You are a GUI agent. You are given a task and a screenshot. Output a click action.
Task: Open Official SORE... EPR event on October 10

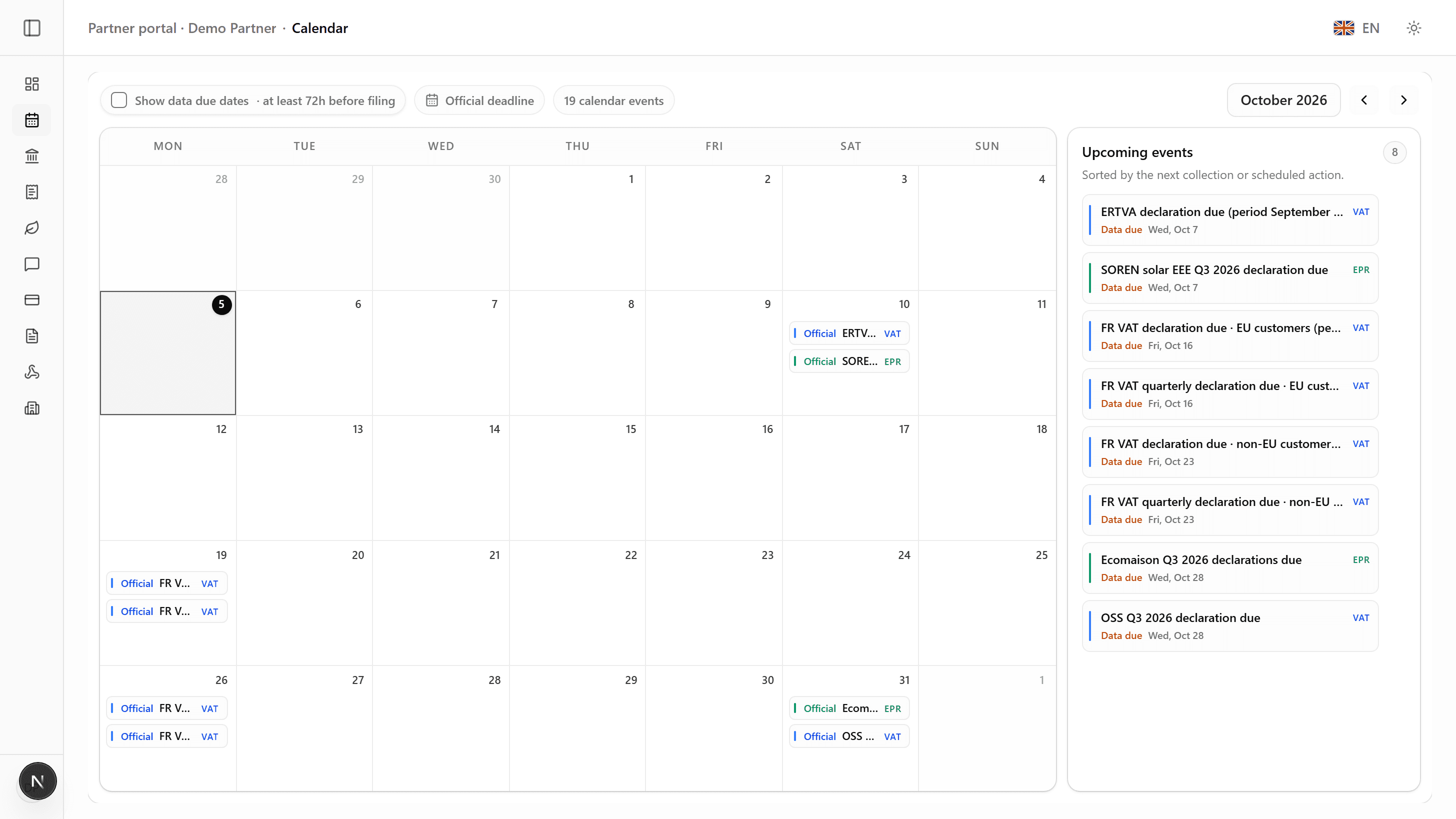click(849, 361)
